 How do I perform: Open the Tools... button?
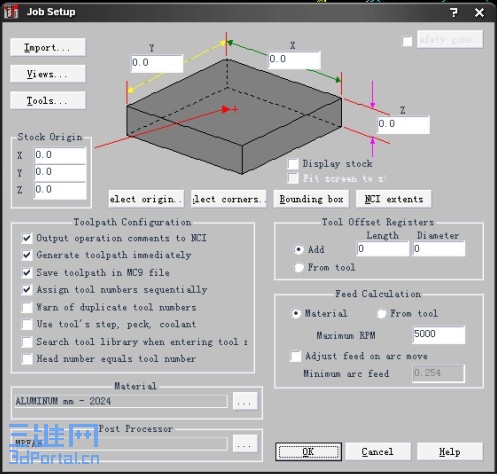click(x=48, y=100)
